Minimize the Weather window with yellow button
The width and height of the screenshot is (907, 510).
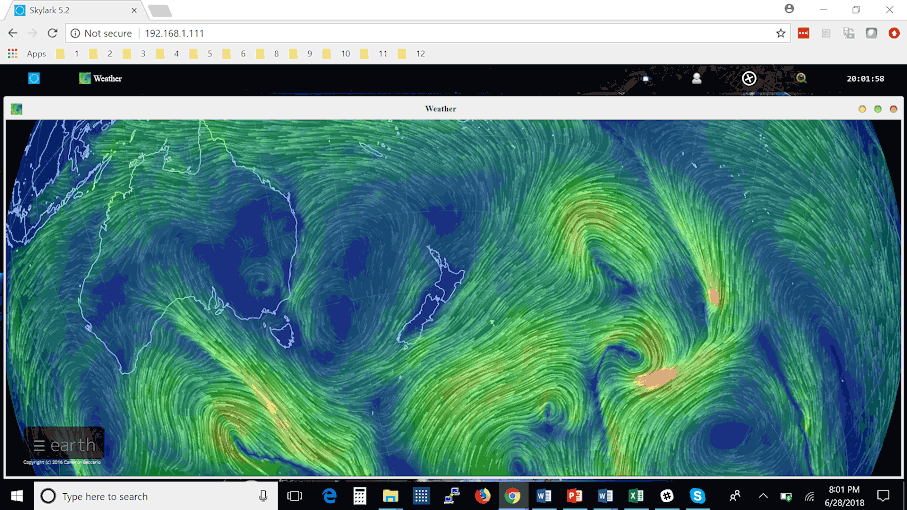pyautogui.click(x=862, y=109)
